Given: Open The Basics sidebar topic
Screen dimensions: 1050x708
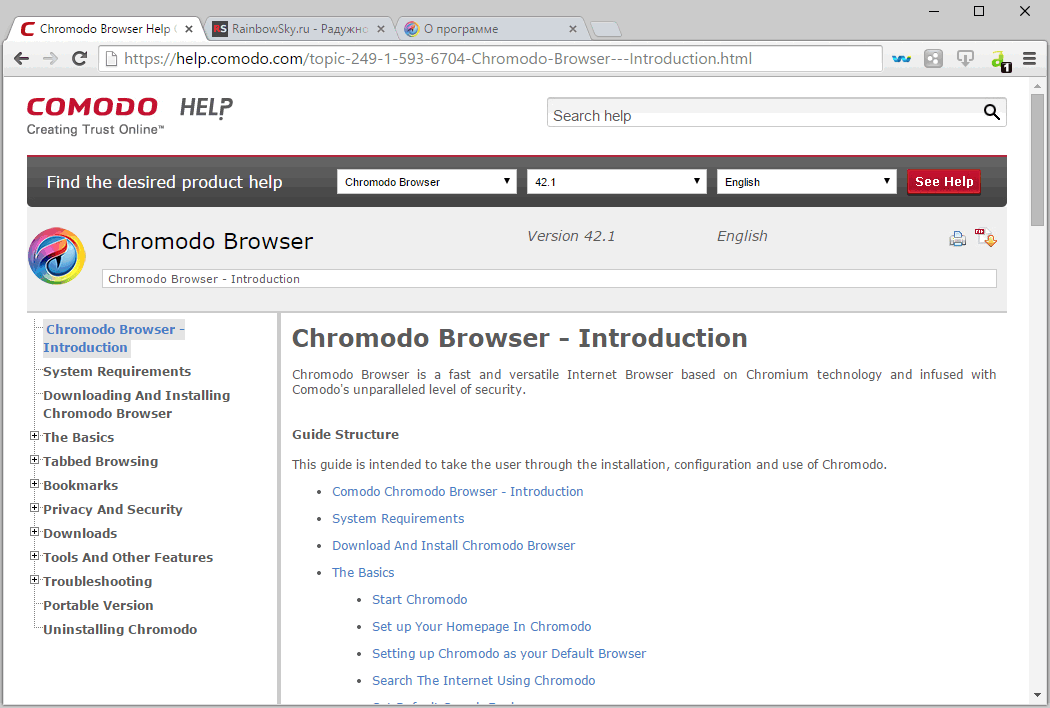Looking at the screenshot, I should [x=78, y=437].
